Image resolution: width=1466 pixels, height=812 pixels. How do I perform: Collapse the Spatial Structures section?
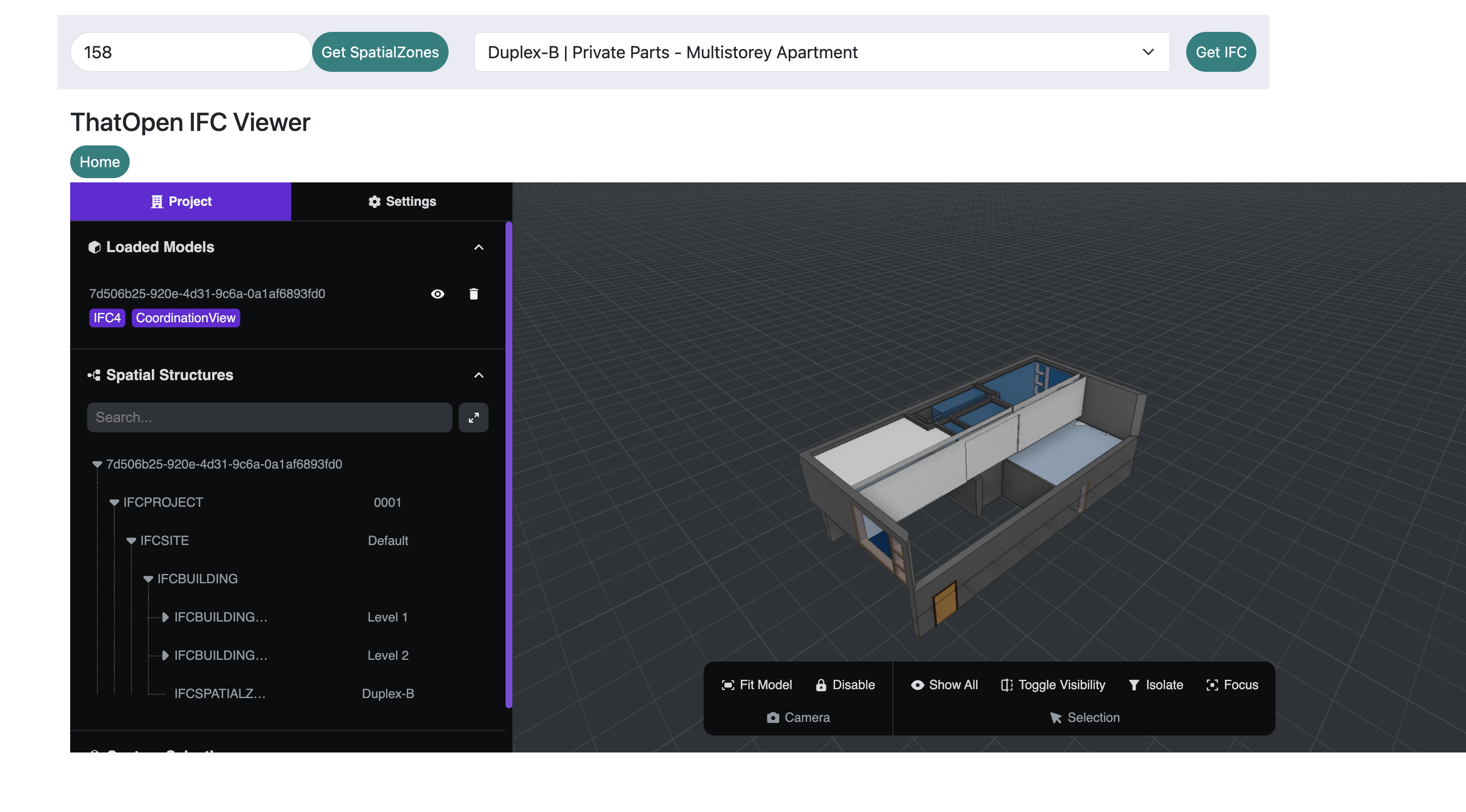click(479, 375)
